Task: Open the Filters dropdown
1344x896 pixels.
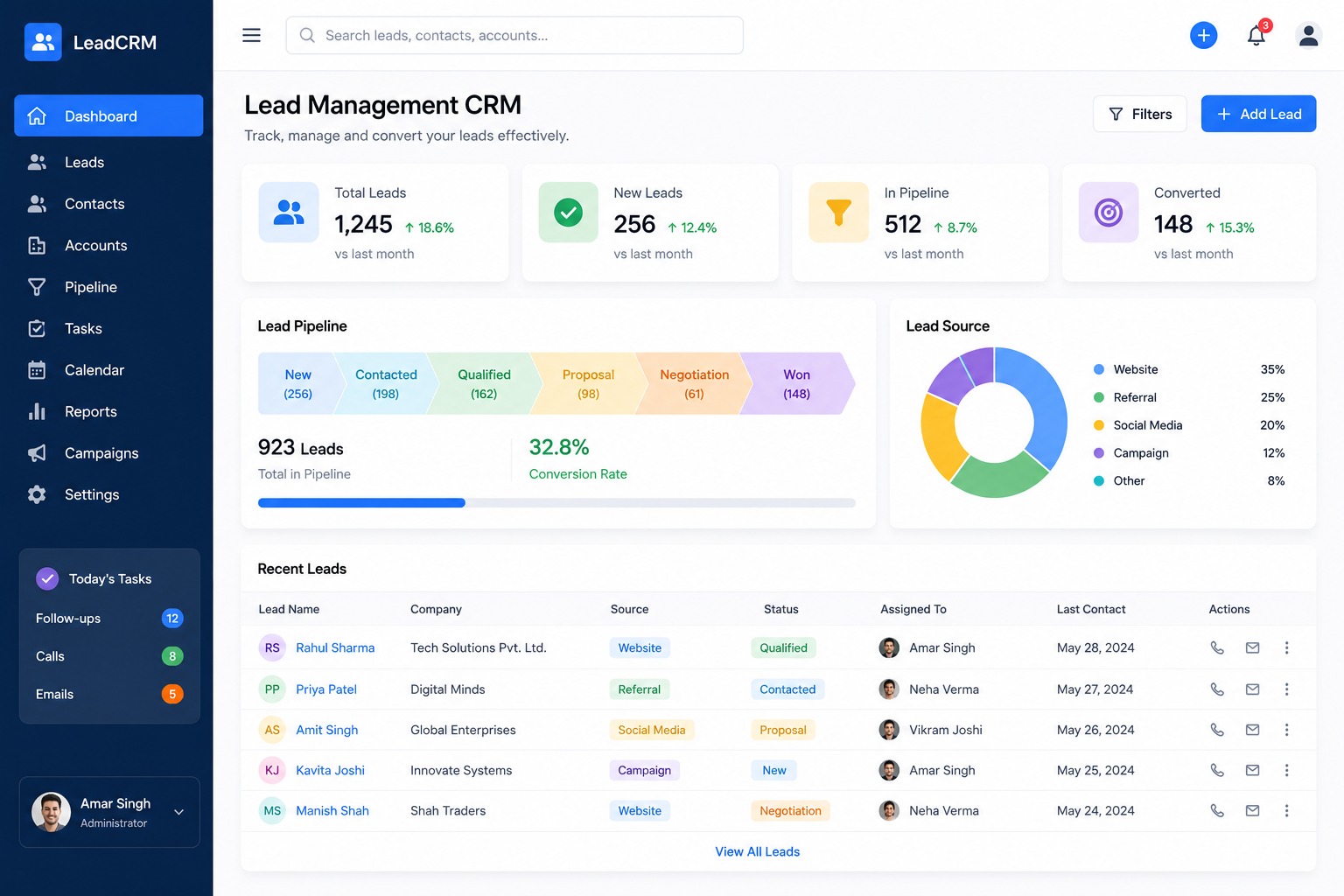Action: pos(1139,114)
